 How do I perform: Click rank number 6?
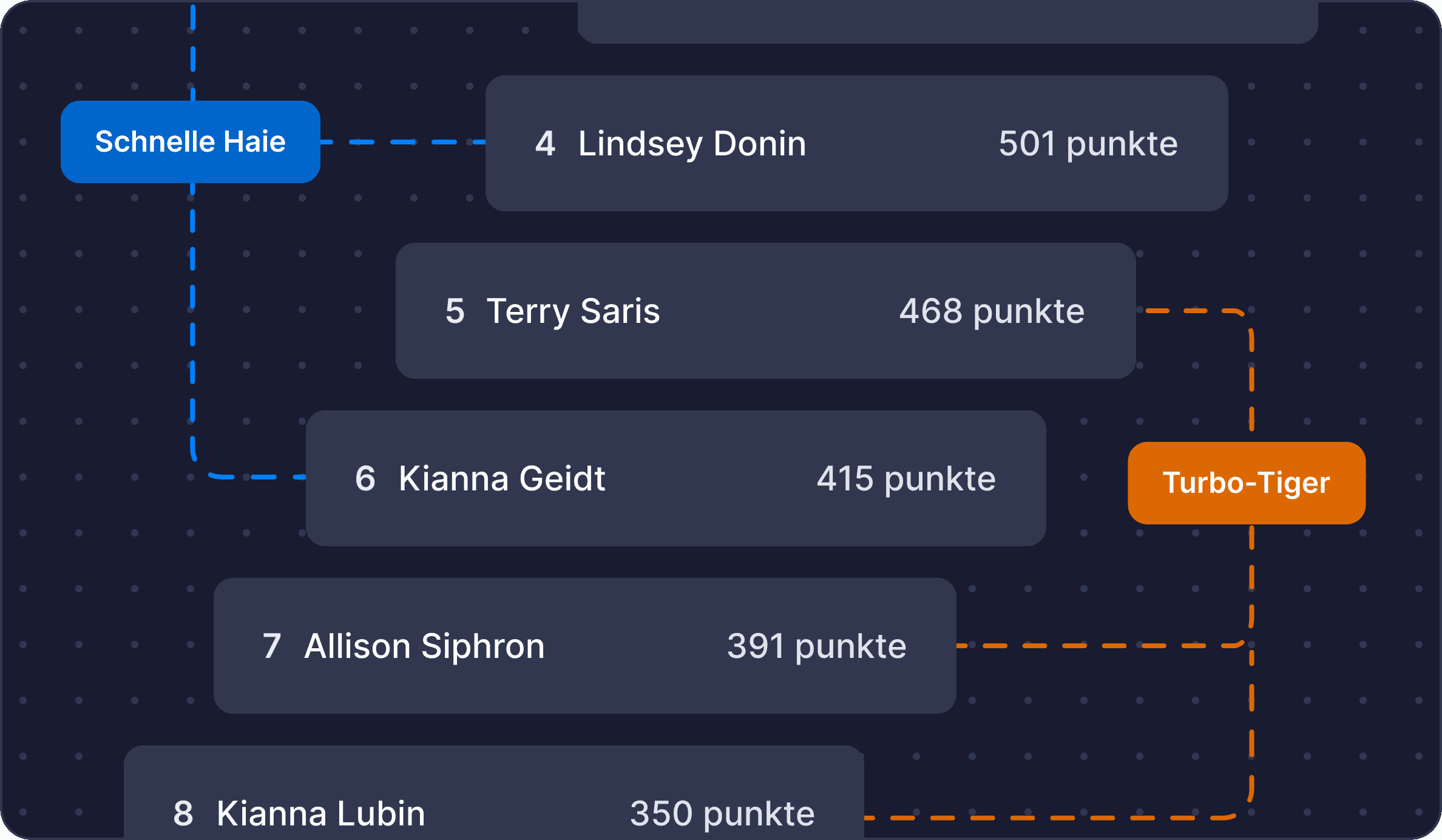(365, 479)
